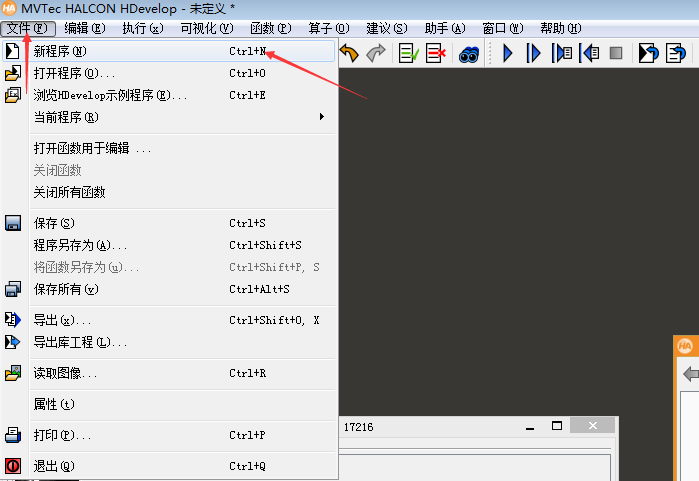Click the new program page icon in the menu
Viewport: 699px width, 481px height.
pos(12,51)
